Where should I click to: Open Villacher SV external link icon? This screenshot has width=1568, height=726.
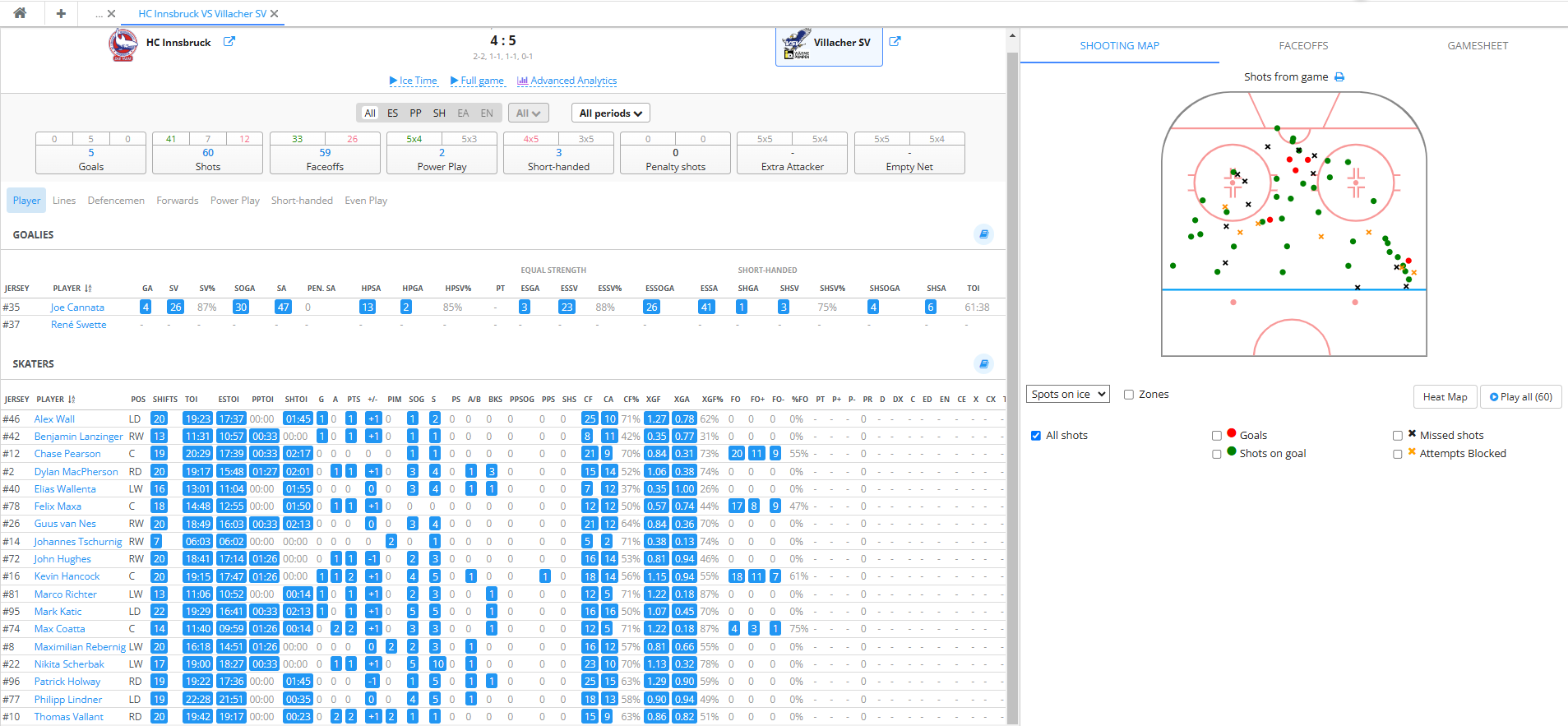pos(895,42)
